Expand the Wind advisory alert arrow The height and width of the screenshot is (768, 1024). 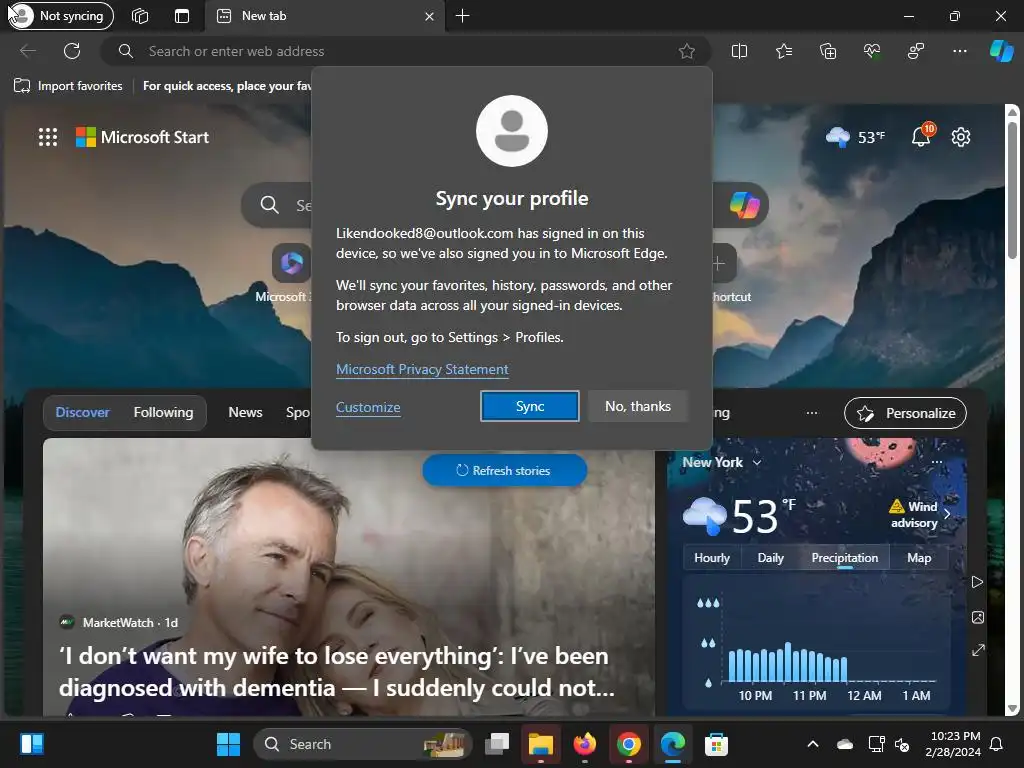(x=947, y=514)
